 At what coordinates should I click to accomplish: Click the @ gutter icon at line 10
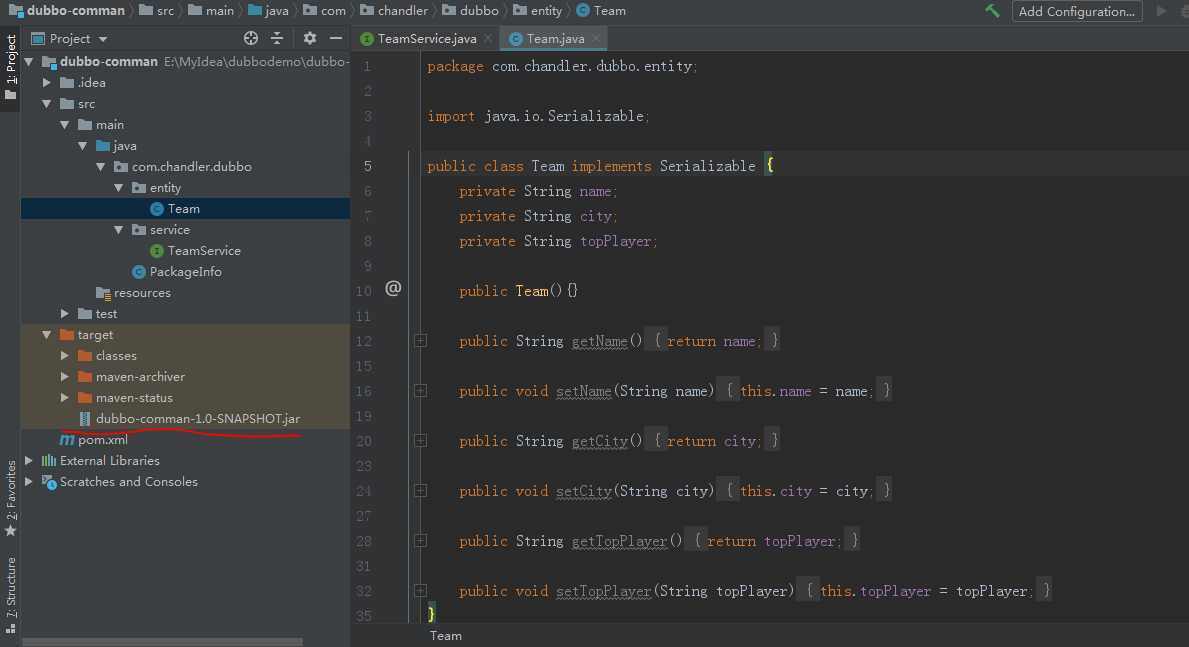[x=393, y=287]
